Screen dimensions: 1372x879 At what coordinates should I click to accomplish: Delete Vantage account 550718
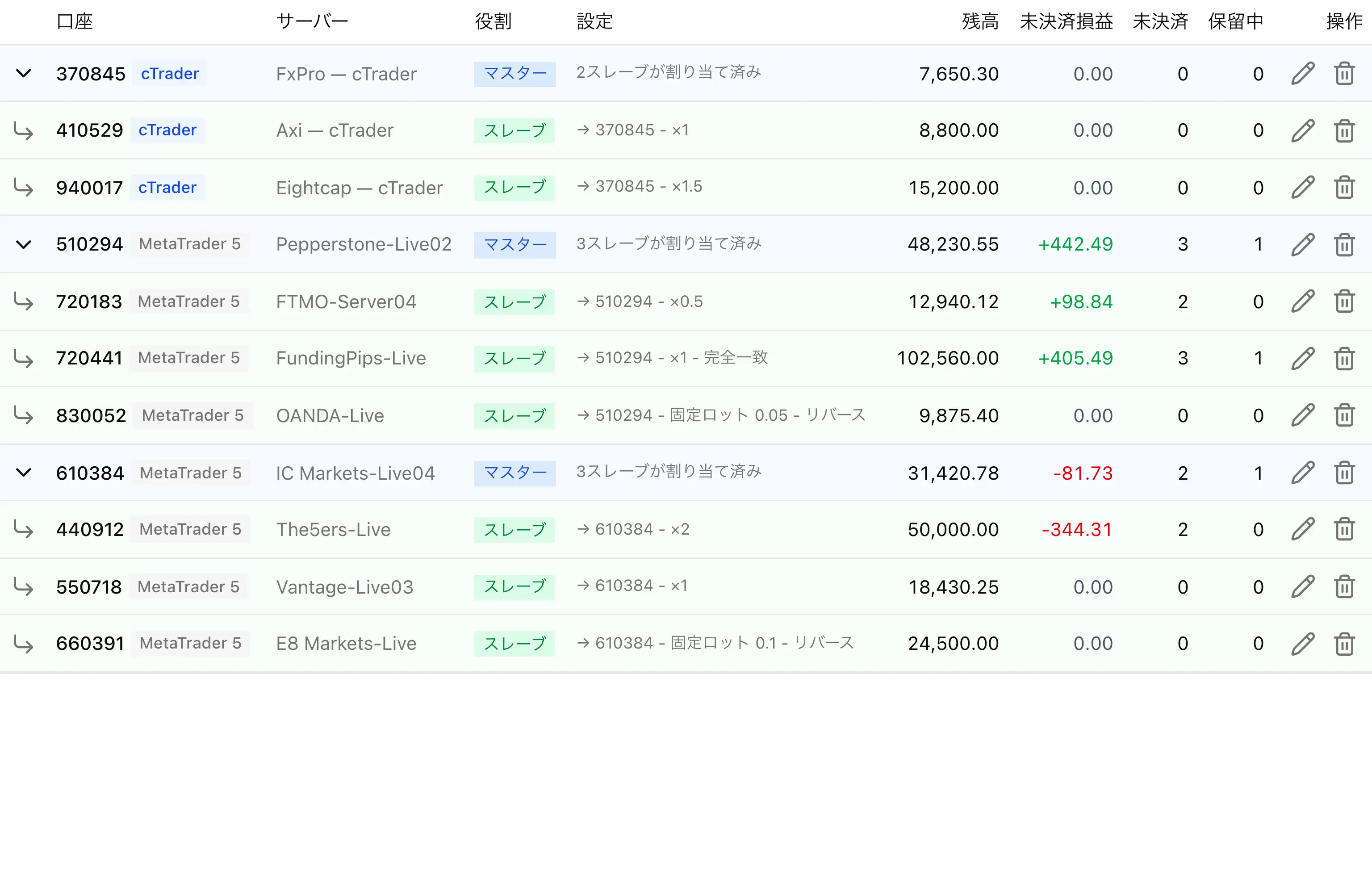(x=1345, y=586)
